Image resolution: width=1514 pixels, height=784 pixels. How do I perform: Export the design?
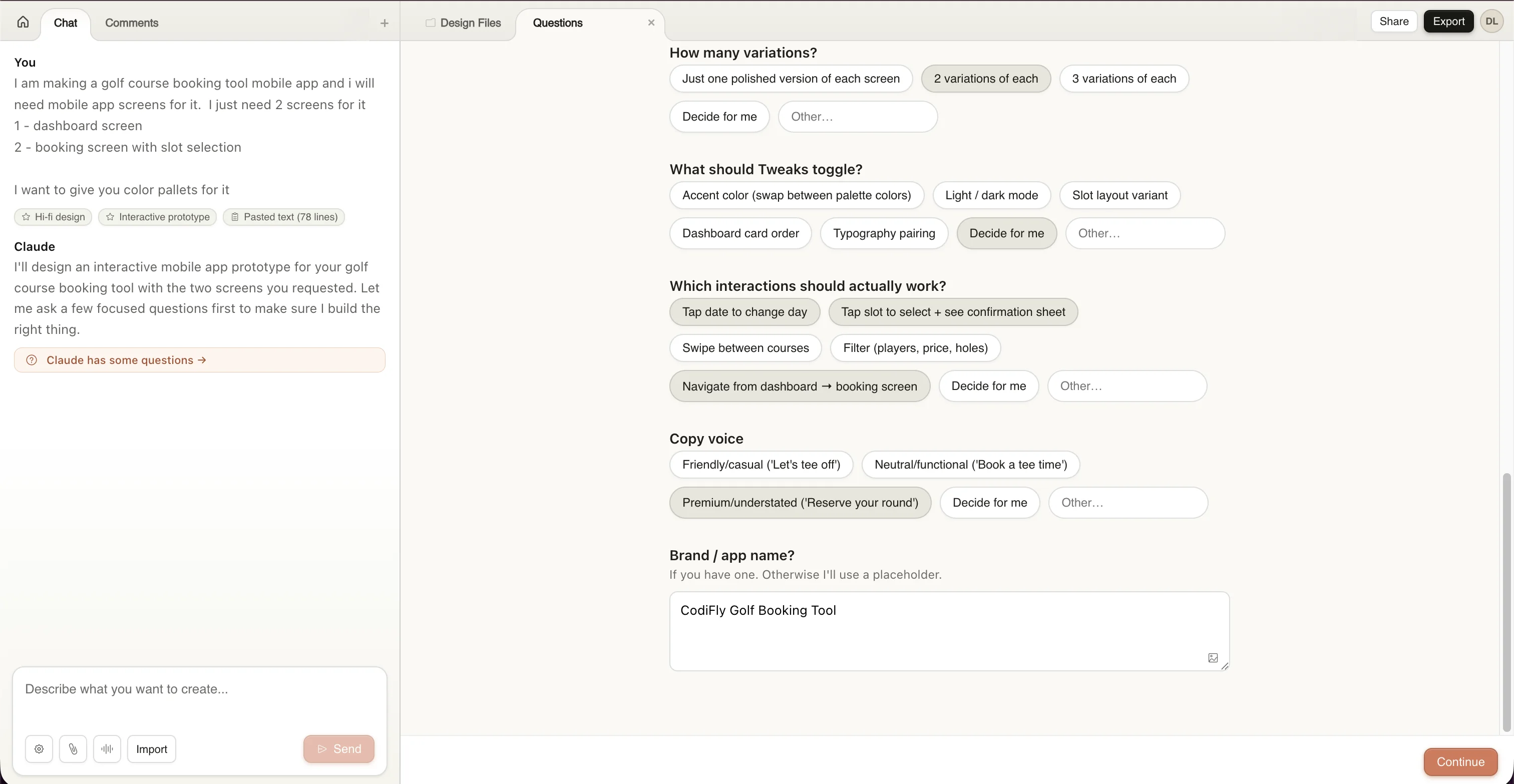1448,21
